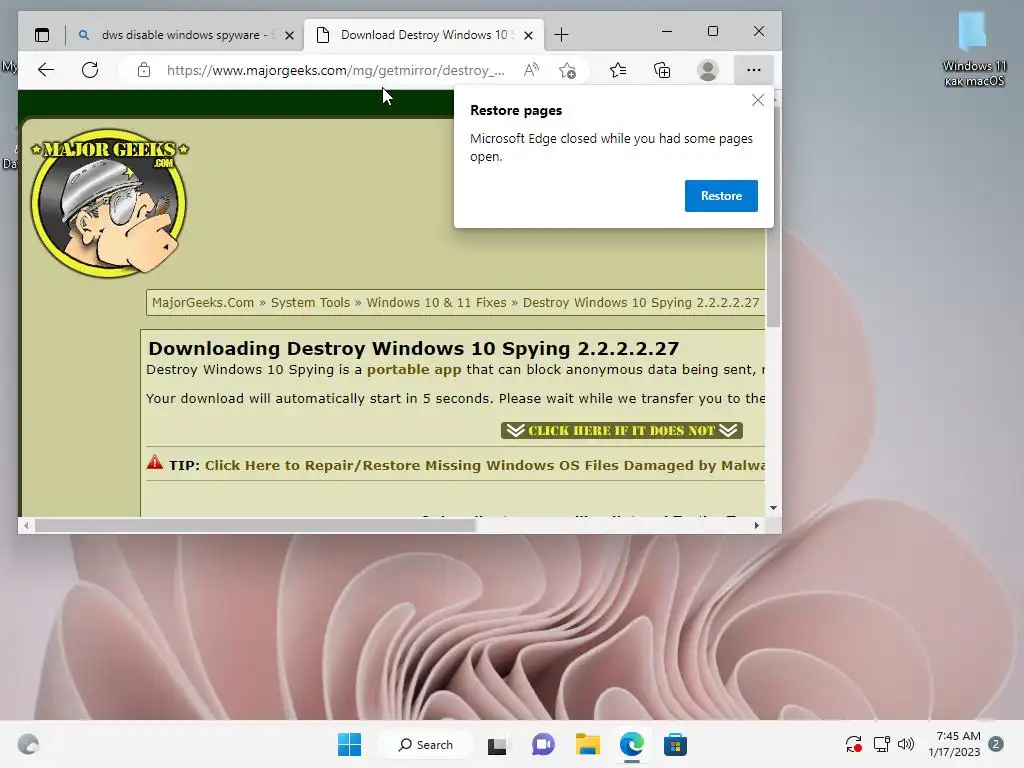
Task: Open Settings and more menu
Action: [754, 70]
